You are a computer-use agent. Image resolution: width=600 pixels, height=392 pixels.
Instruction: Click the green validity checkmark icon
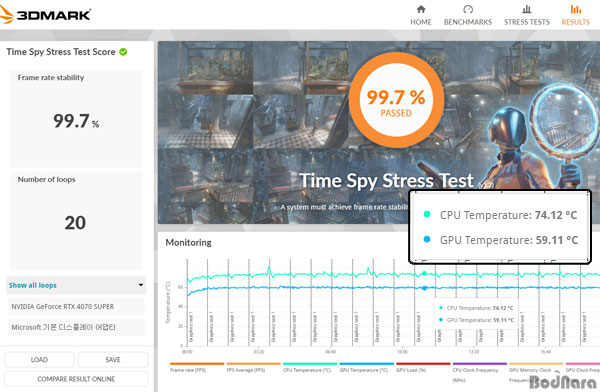(x=123, y=52)
